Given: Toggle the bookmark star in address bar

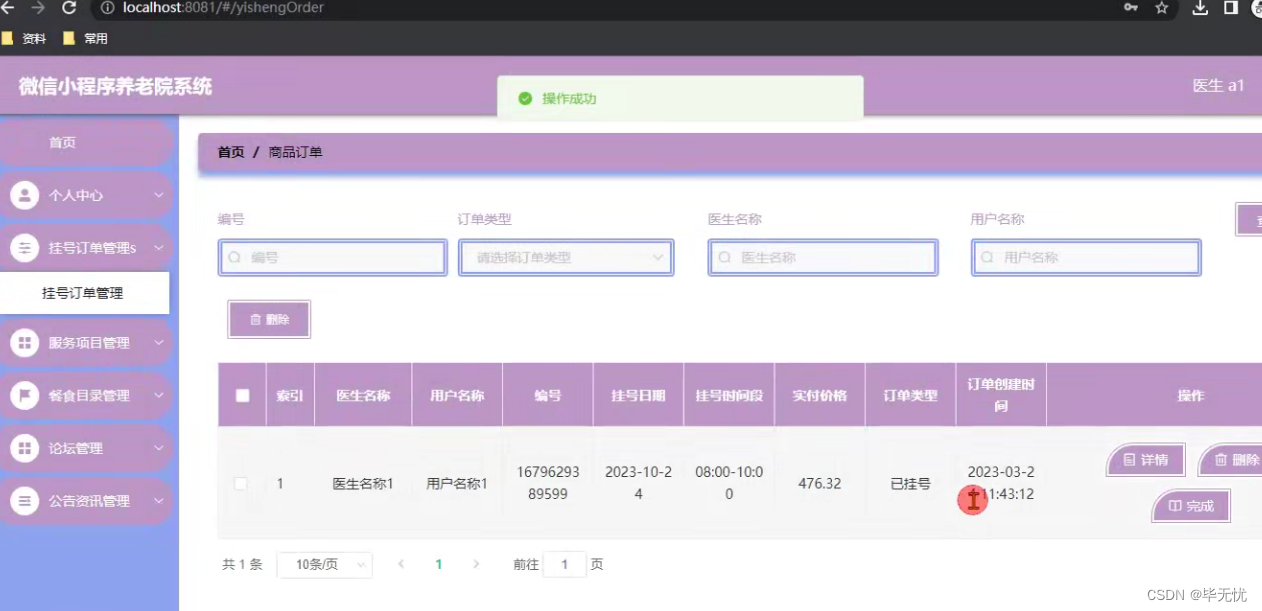Looking at the screenshot, I should (x=1161, y=8).
